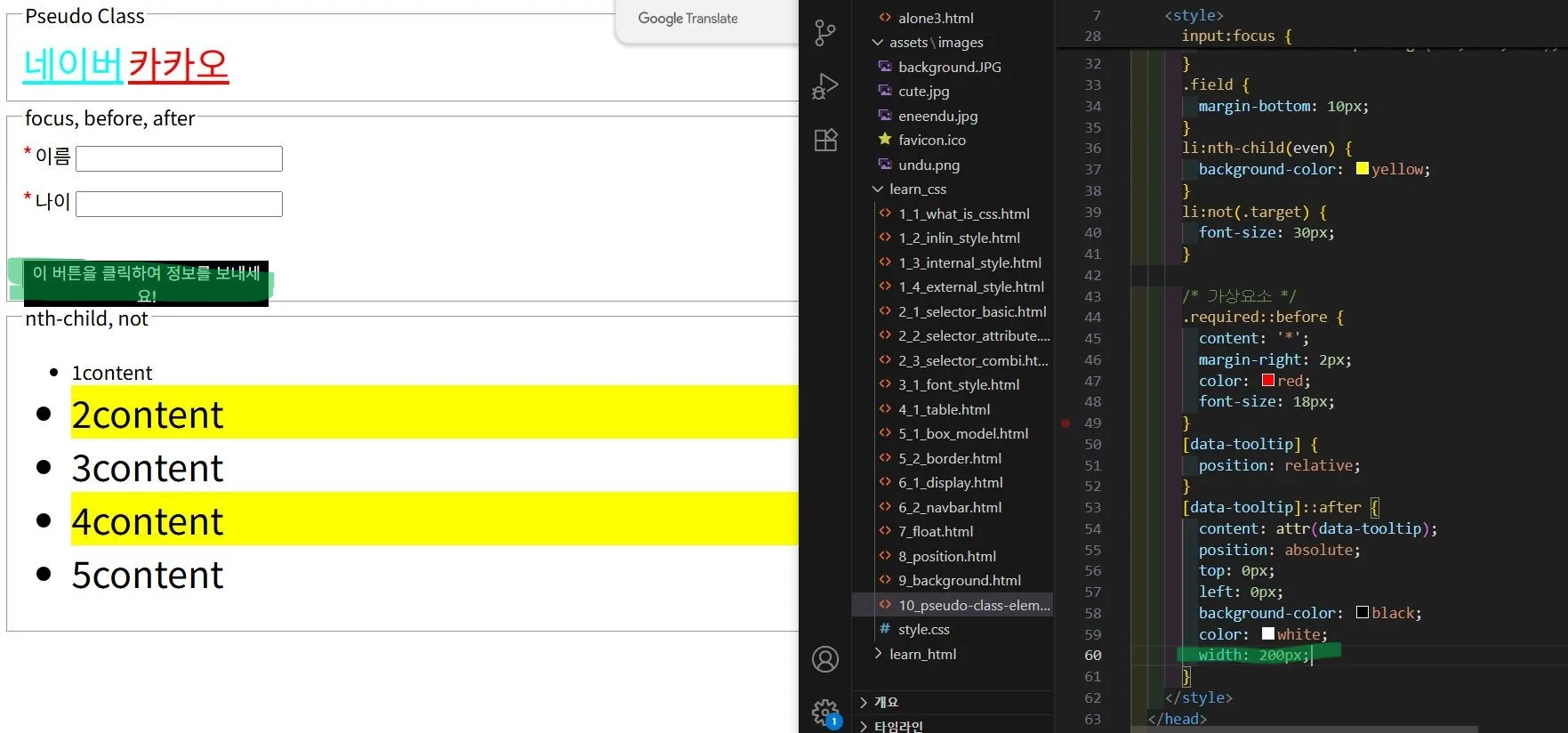Expand the 개요 outline section

click(864, 703)
